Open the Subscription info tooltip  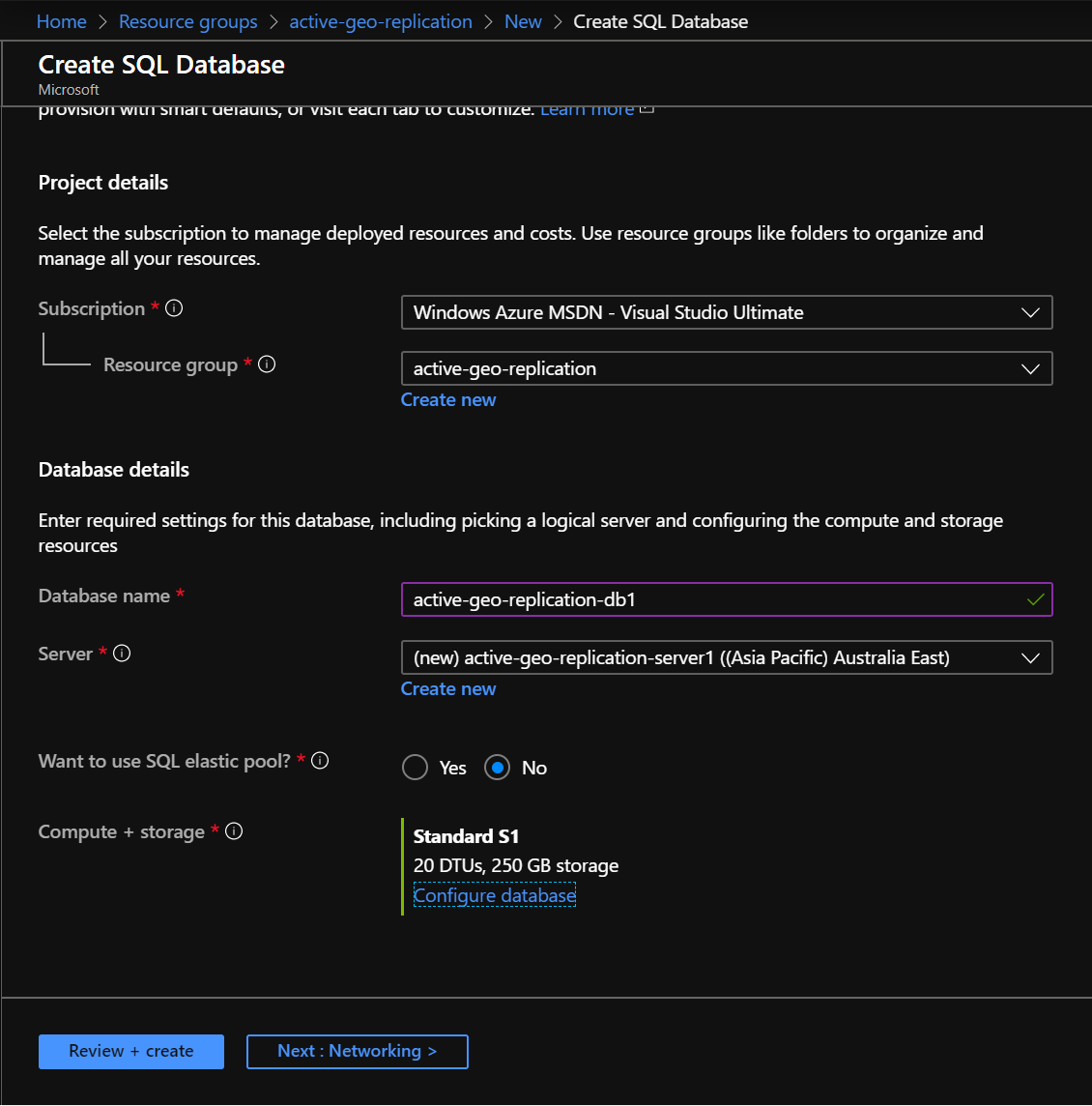(x=174, y=307)
